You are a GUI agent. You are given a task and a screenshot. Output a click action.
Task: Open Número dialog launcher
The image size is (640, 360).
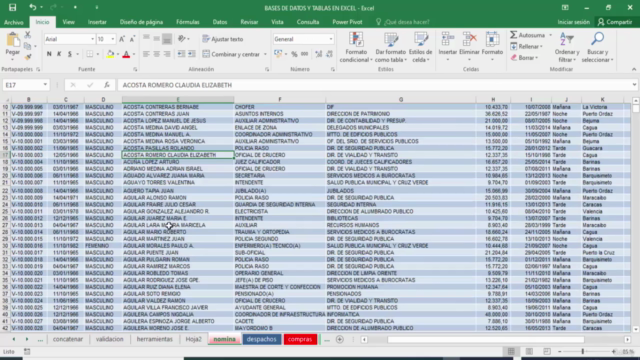pos(333,69)
